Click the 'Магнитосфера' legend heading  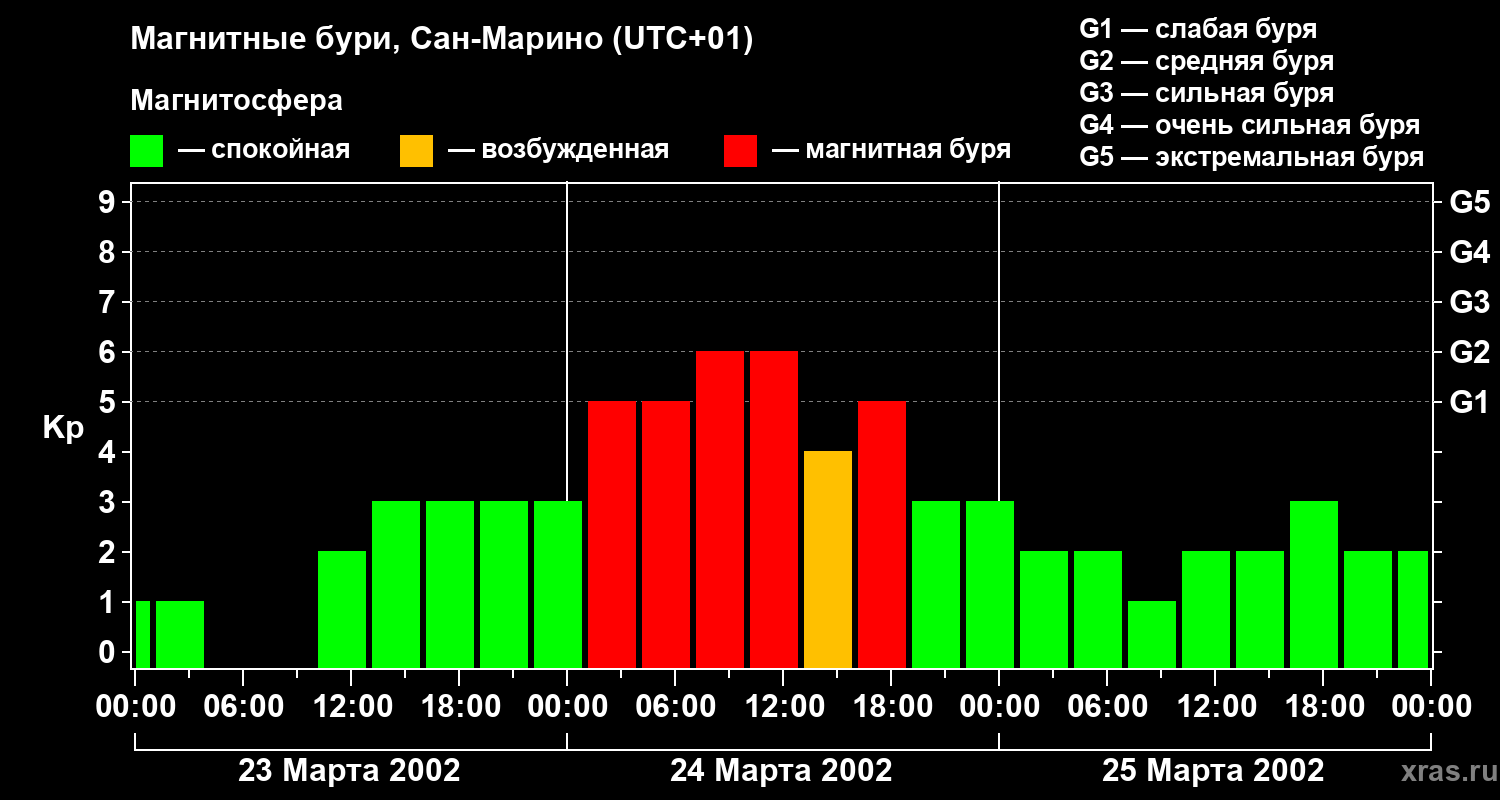[x=236, y=101]
